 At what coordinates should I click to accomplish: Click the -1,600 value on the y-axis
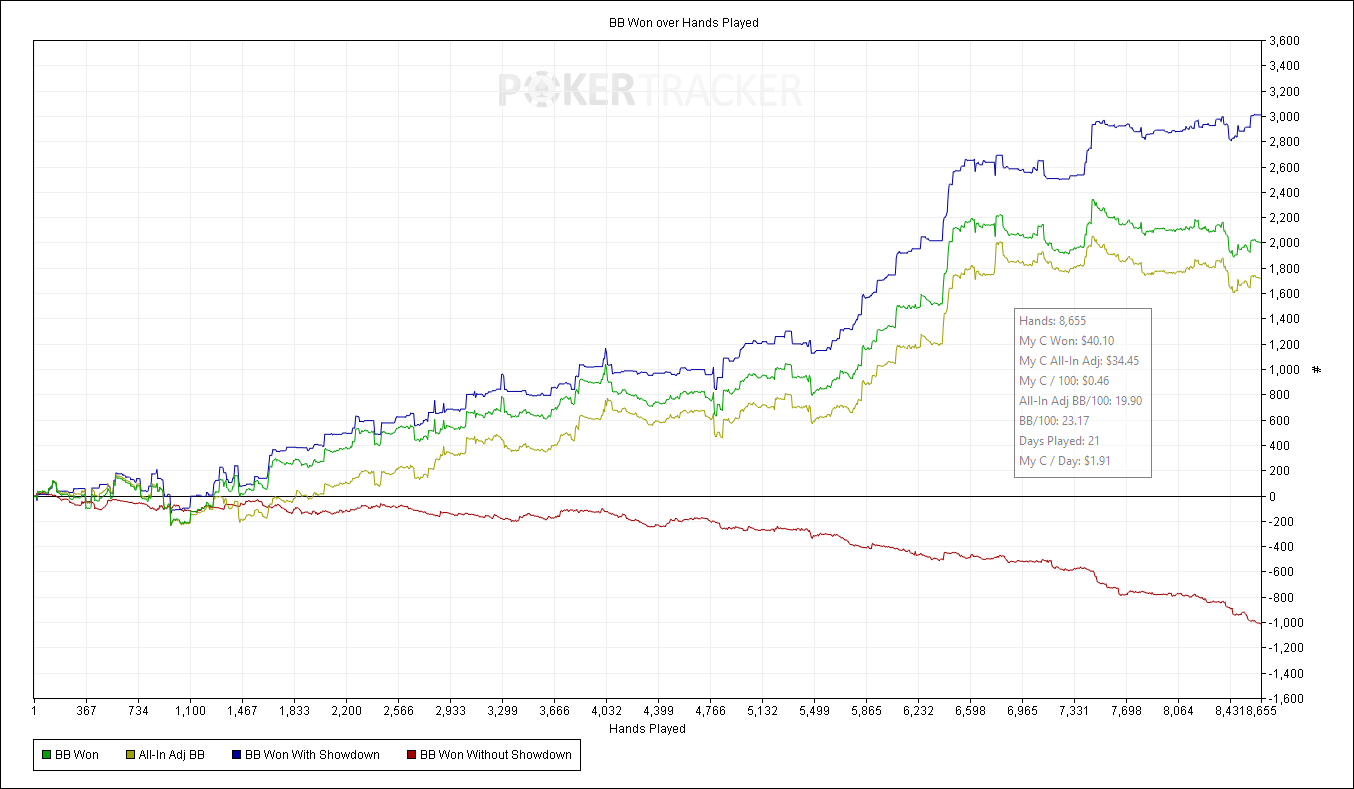pos(1284,699)
